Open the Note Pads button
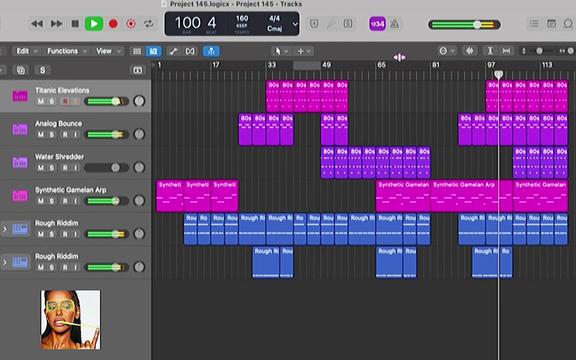Viewport: 576px width, 360px height. click(551, 24)
